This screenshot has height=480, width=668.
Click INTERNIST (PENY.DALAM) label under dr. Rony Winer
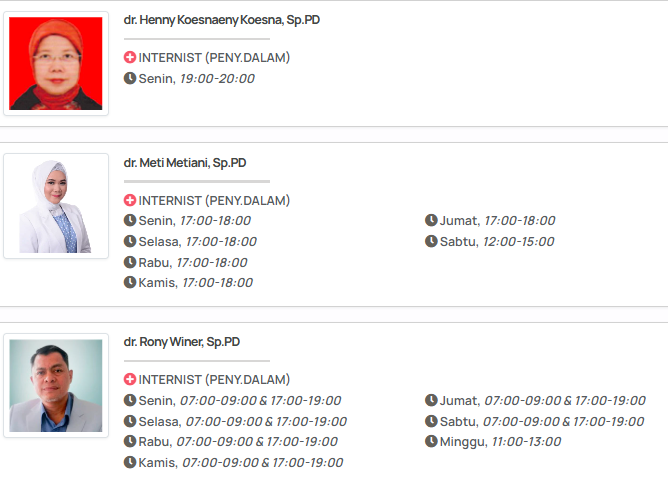pyautogui.click(x=214, y=380)
